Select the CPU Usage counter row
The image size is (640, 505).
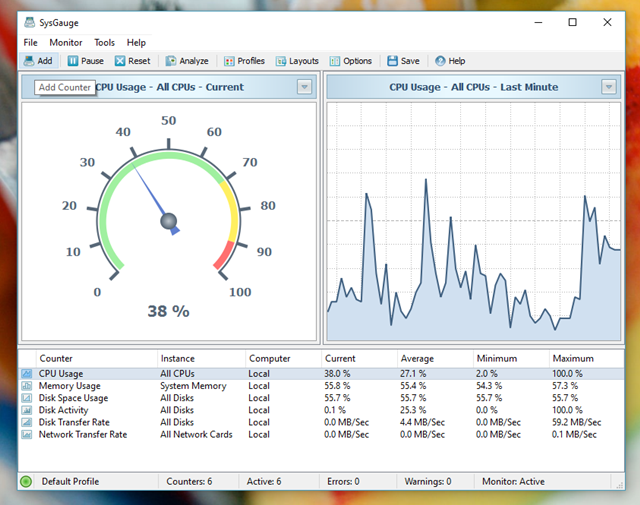click(322, 374)
